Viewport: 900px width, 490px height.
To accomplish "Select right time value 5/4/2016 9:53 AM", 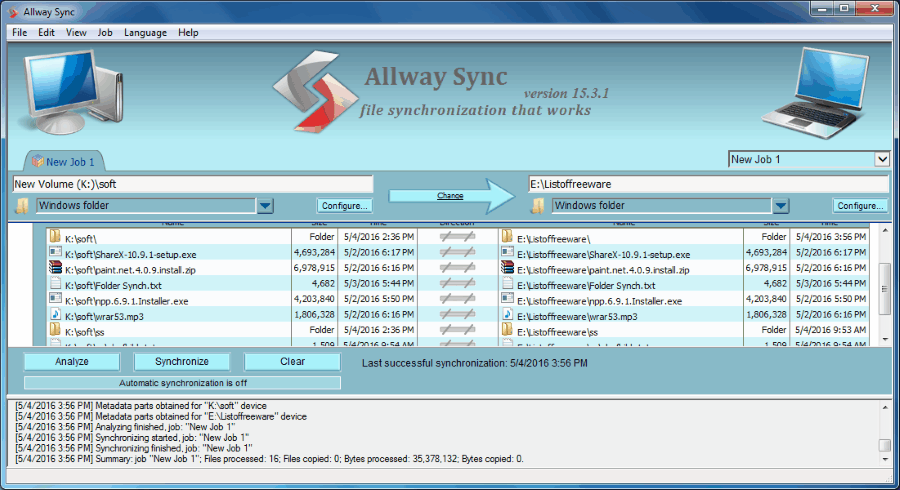I will (831, 330).
